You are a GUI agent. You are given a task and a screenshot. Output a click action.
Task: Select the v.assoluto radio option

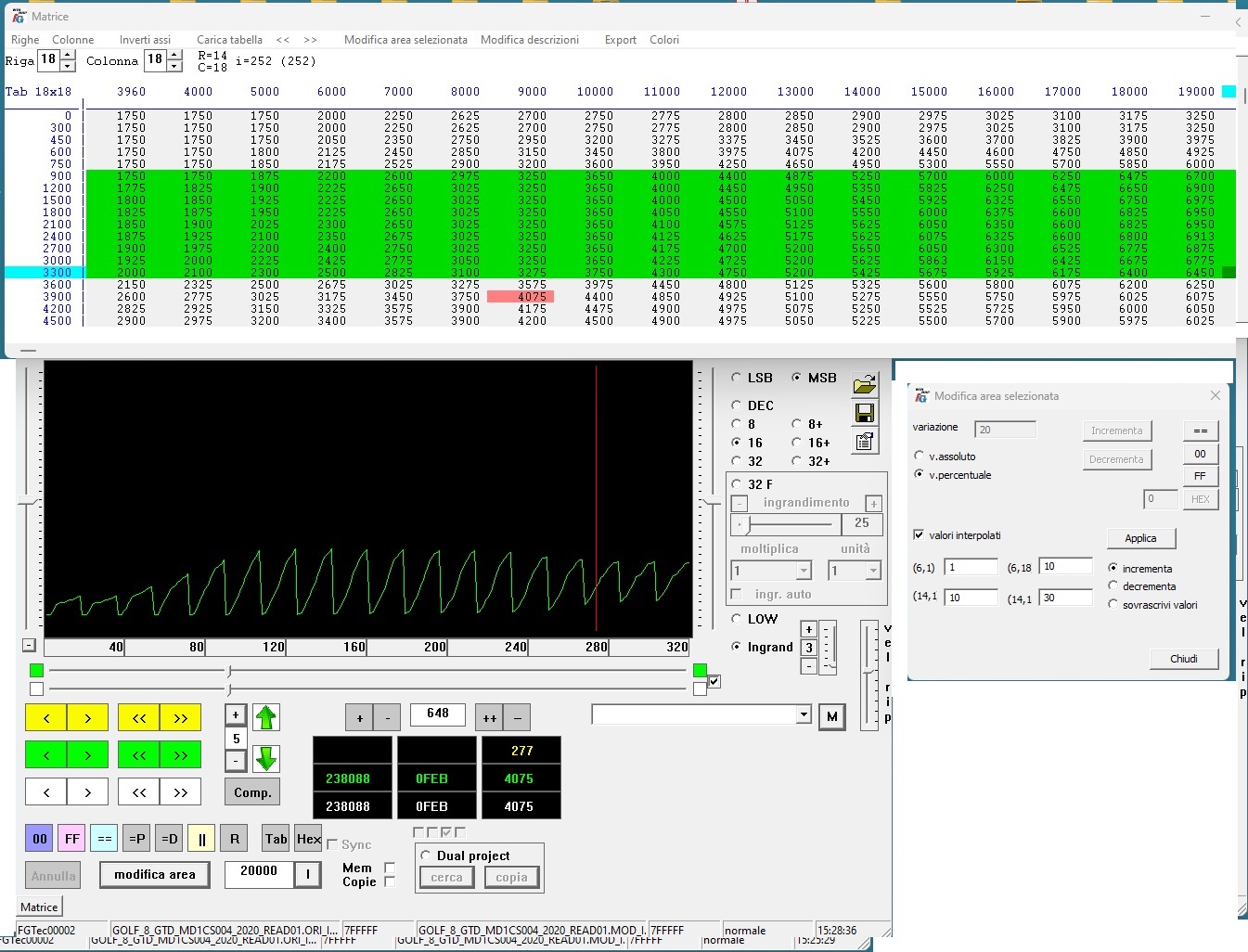[x=920, y=456]
